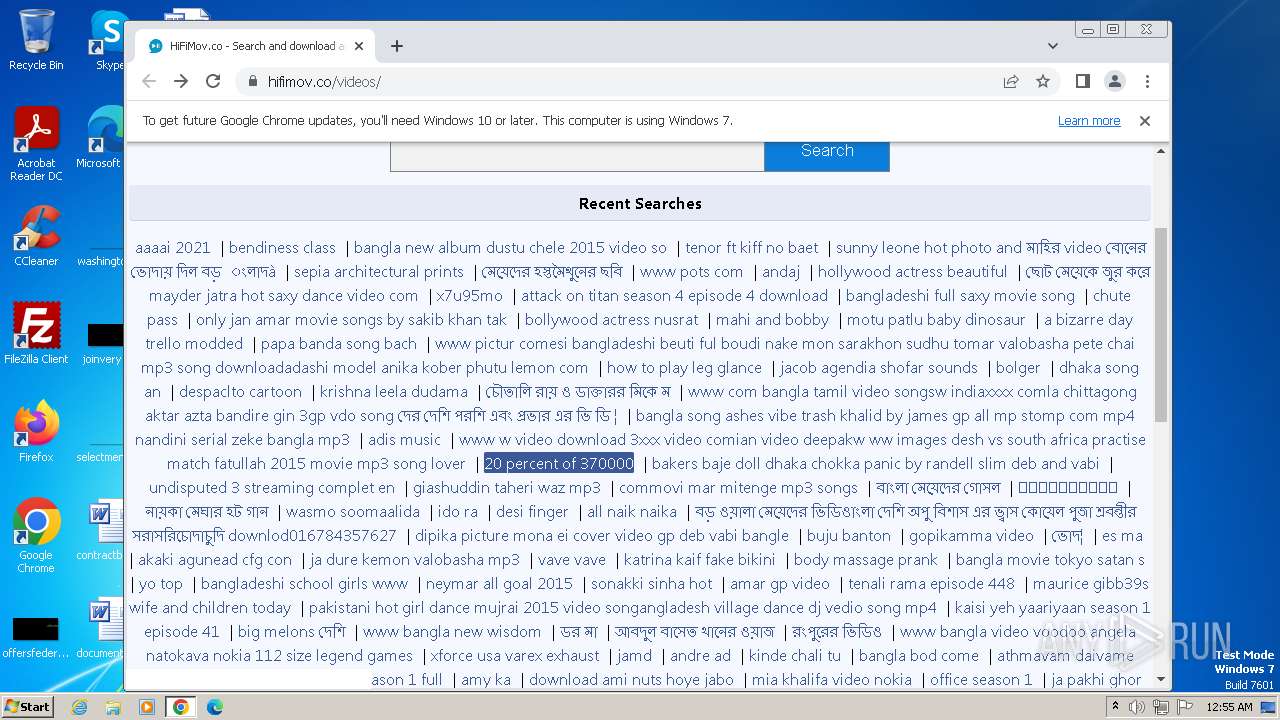Launch Acrobat Reader DC shortcut
The width and height of the screenshot is (1280, 720).
point(36,145)
